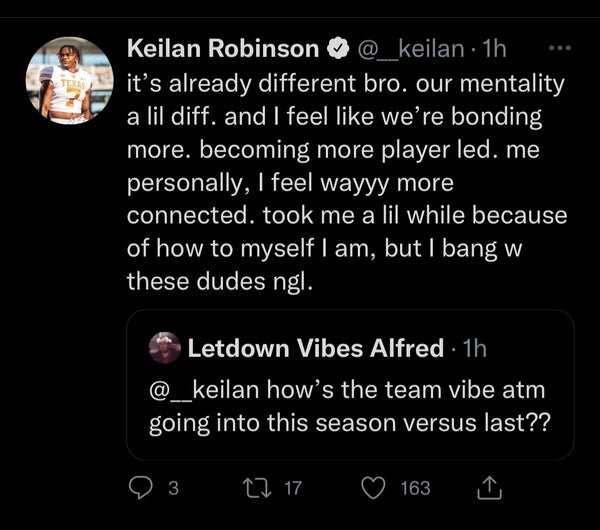
Task: Click the like count of 163
Action: click(x=415, y=488)
